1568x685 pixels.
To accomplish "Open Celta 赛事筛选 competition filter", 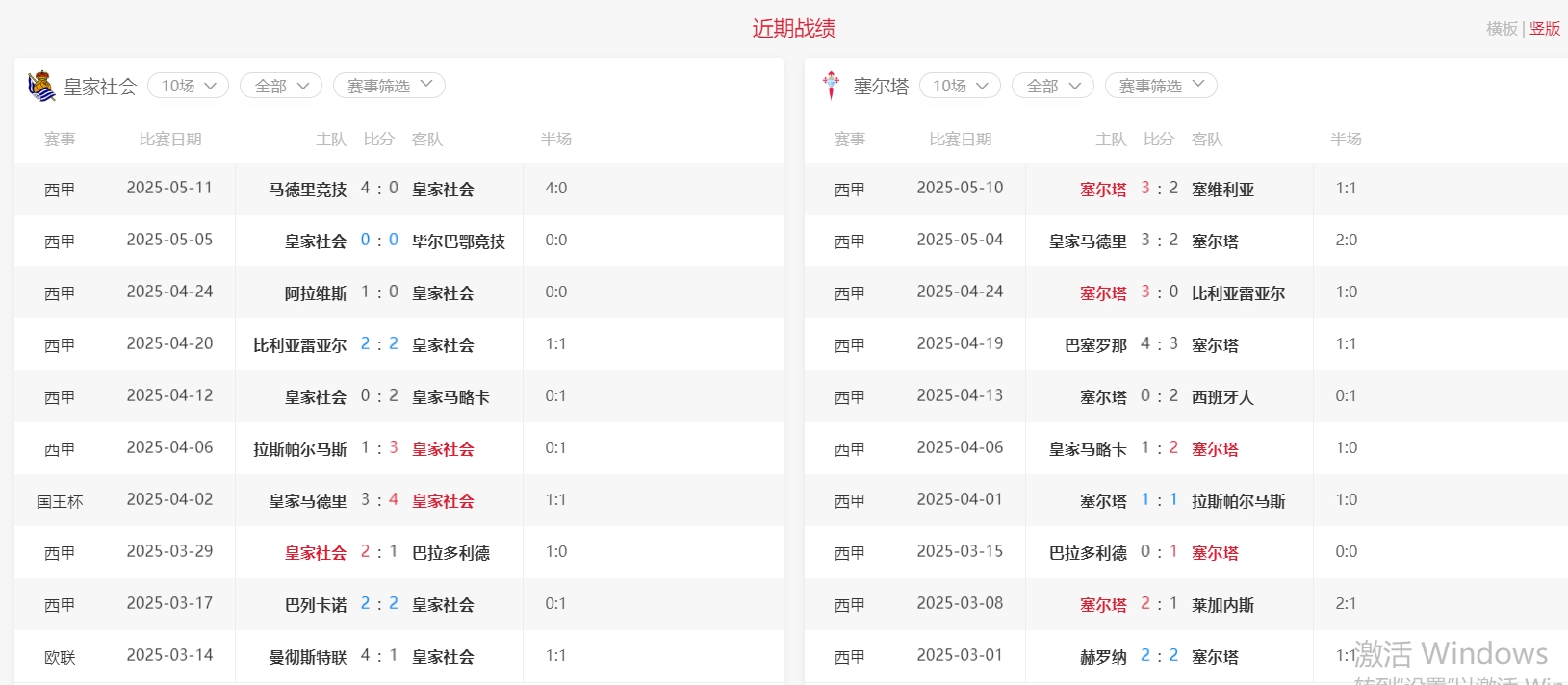I will click(x=1161, y=86).
